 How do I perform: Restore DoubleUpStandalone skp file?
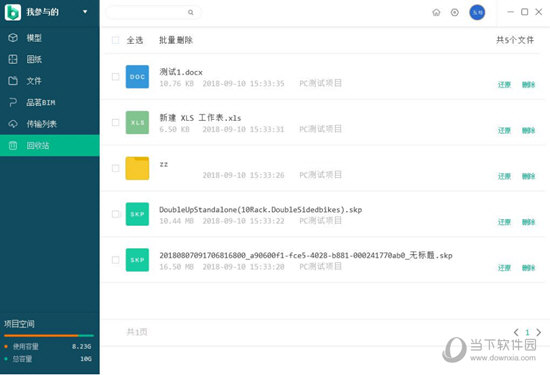pyautogui.click(x=504, y=222)
